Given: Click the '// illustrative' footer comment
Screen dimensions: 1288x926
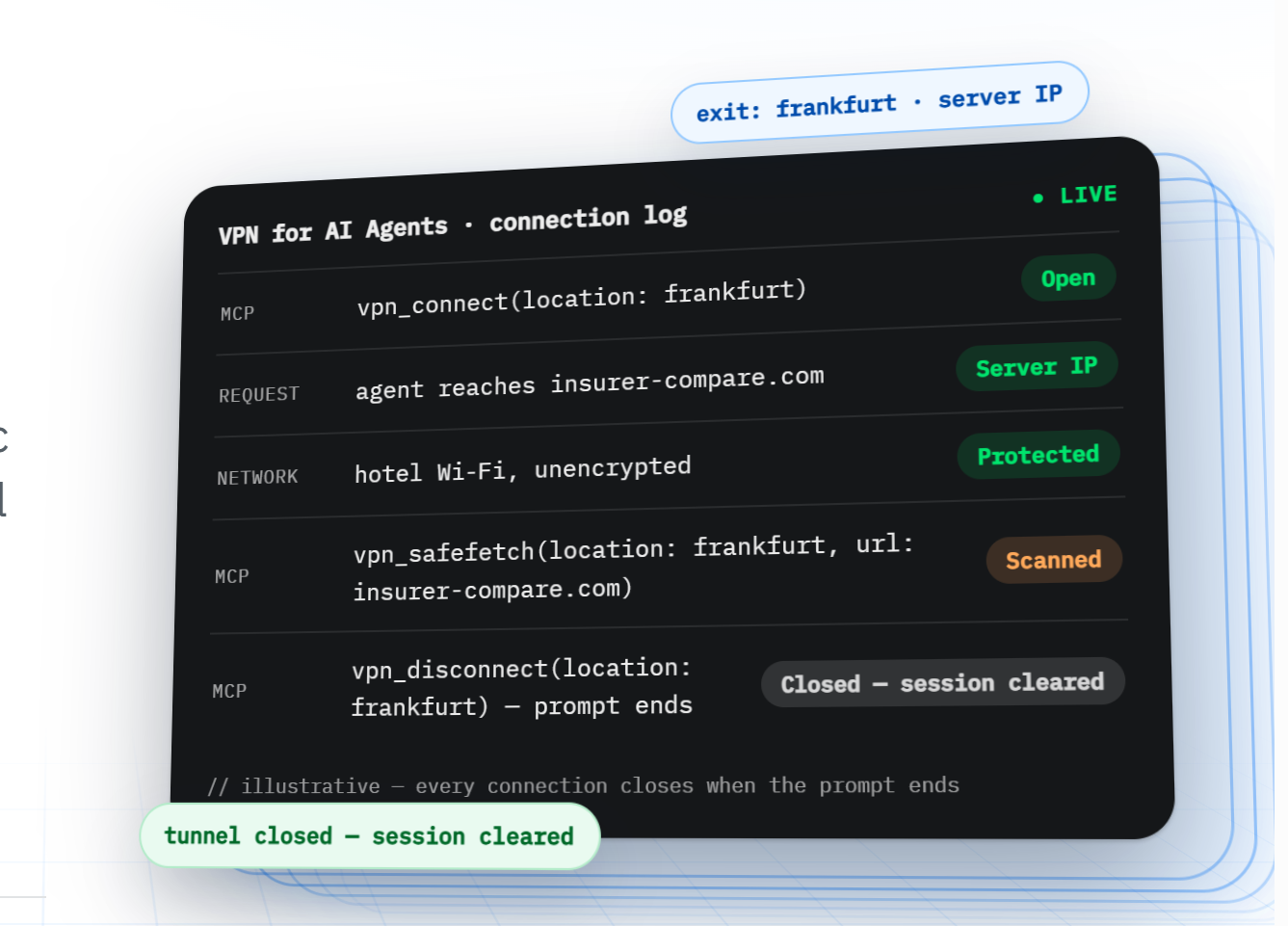Looking at the screenshot, I should point(583,786).
